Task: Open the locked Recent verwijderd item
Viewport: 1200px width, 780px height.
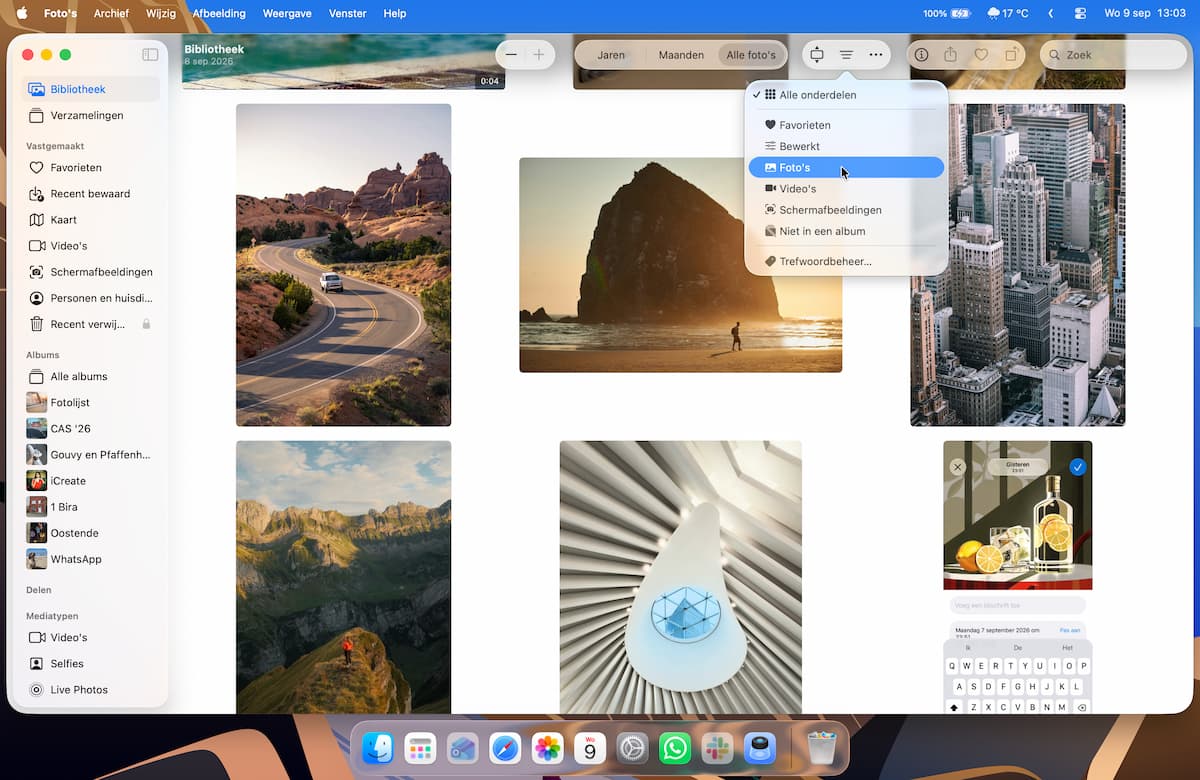Action: pos(91,324)
